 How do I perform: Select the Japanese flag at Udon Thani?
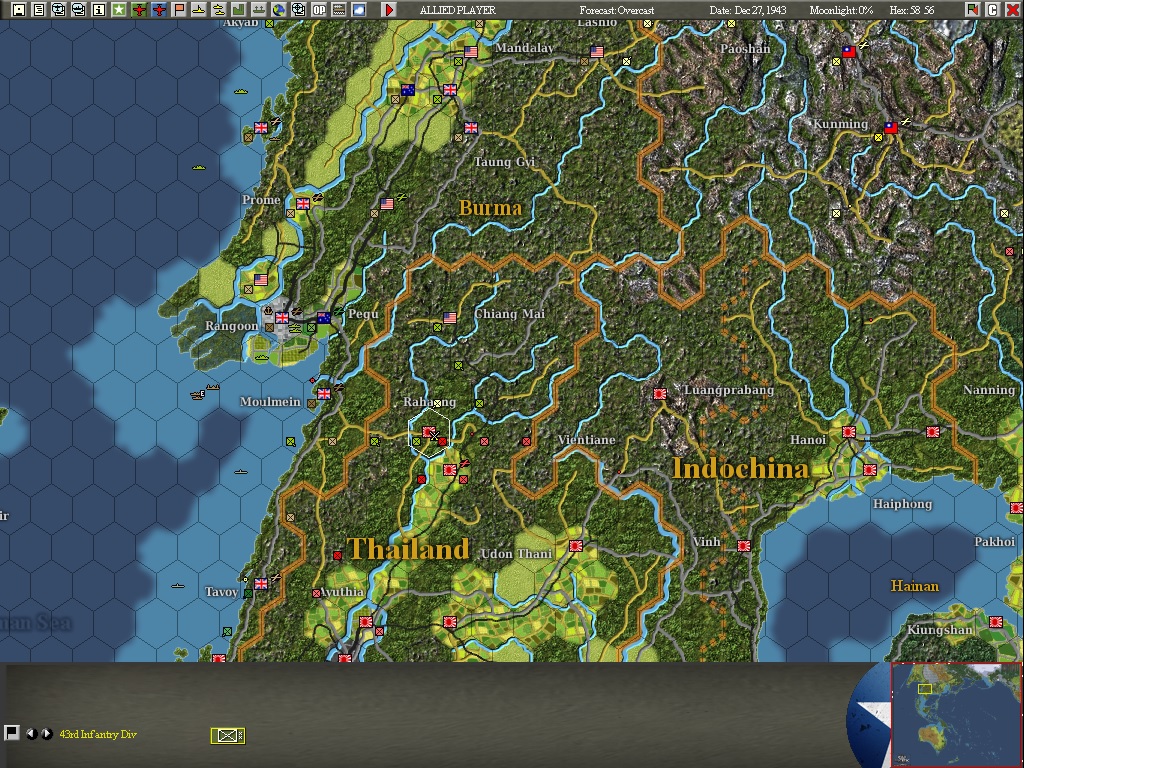pos(576,546)
